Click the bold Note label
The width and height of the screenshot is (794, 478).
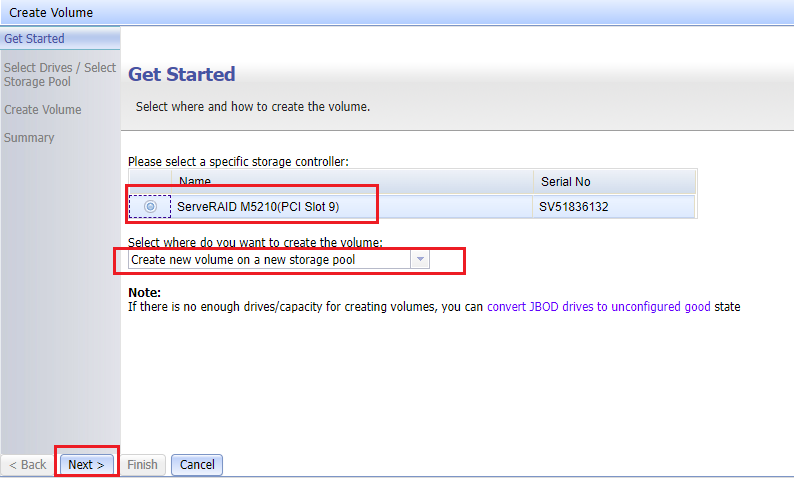coord(144,292)
